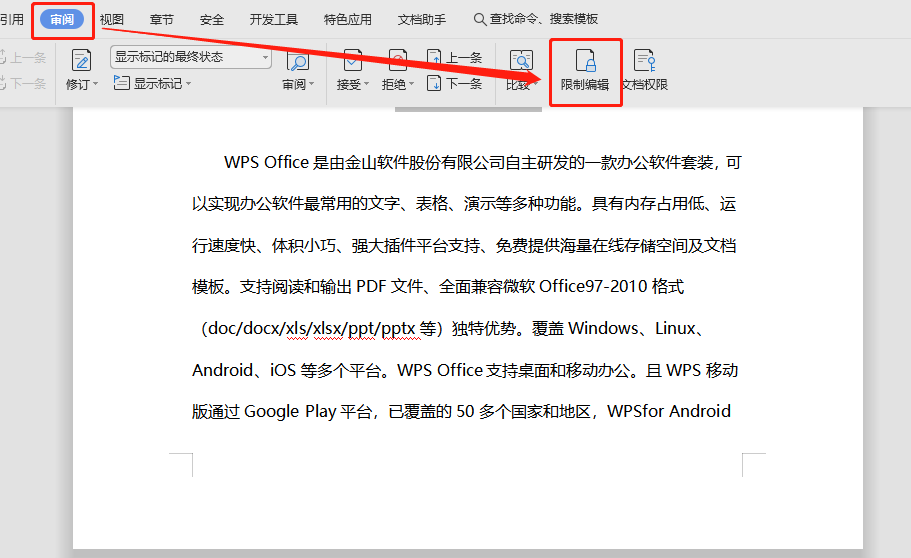
Task: Expand the 显示标记 dropdown arrow
Action: tap(188, 84)
